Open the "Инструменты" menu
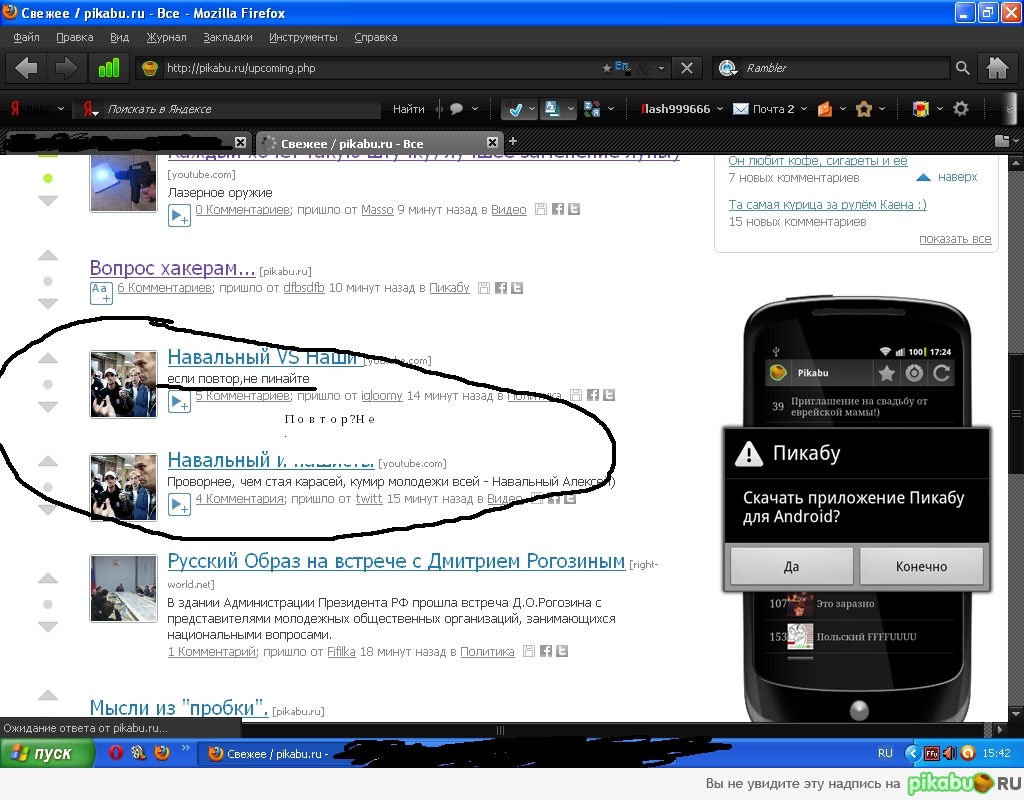 tap(303, 37)
